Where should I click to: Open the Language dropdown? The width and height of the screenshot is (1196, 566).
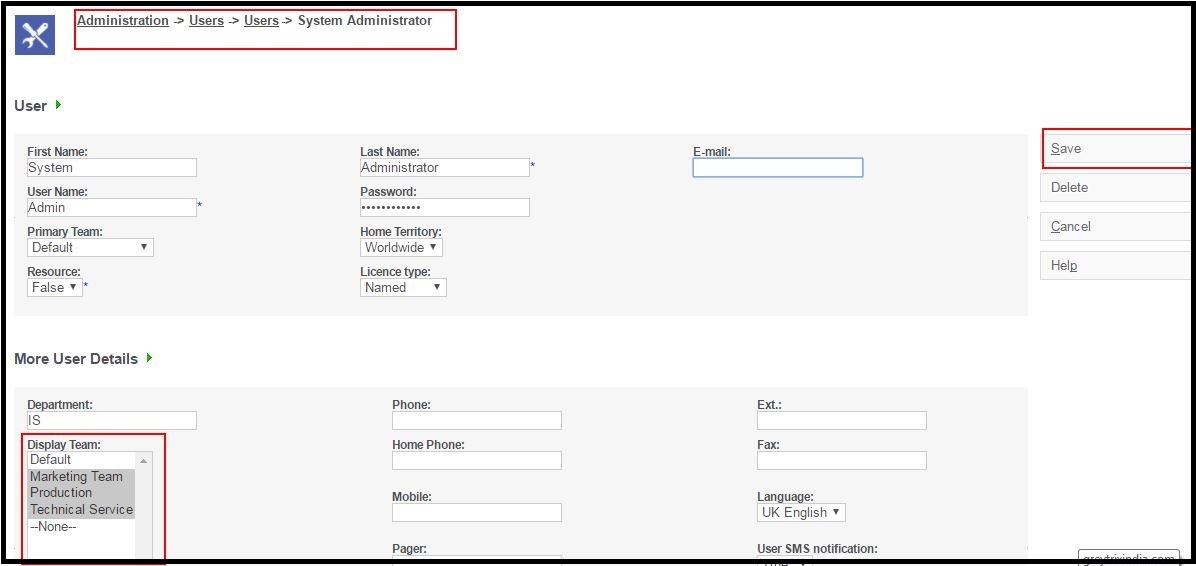pos(801,512)
